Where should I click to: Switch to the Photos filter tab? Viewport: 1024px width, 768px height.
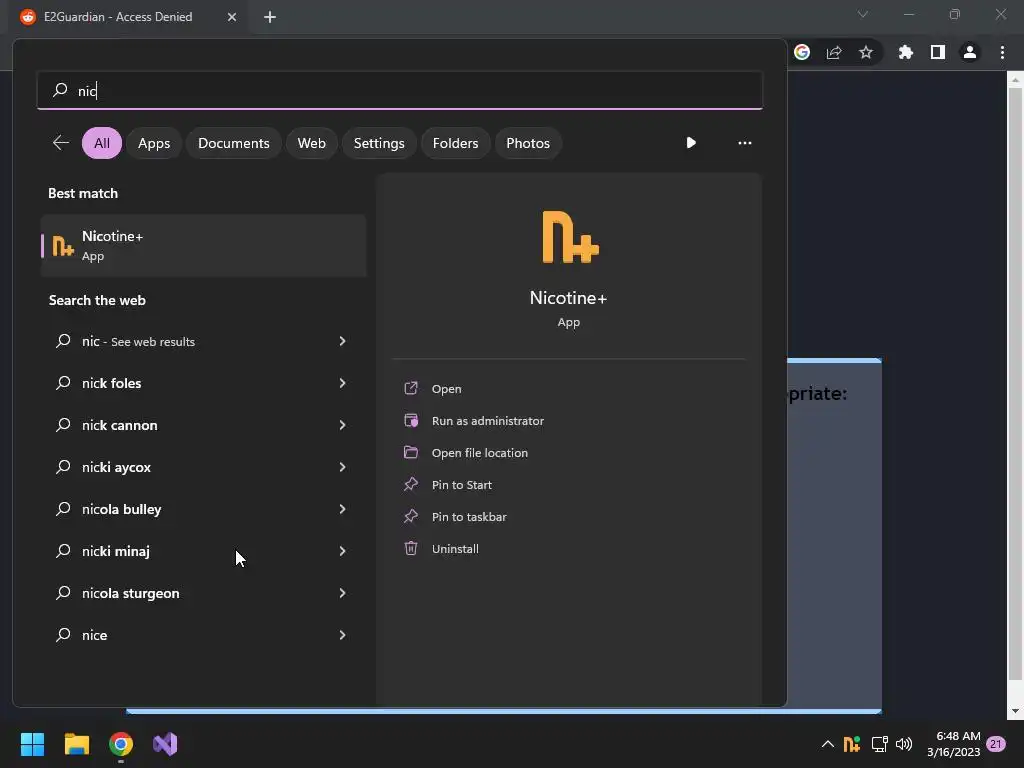pos(528,143)
